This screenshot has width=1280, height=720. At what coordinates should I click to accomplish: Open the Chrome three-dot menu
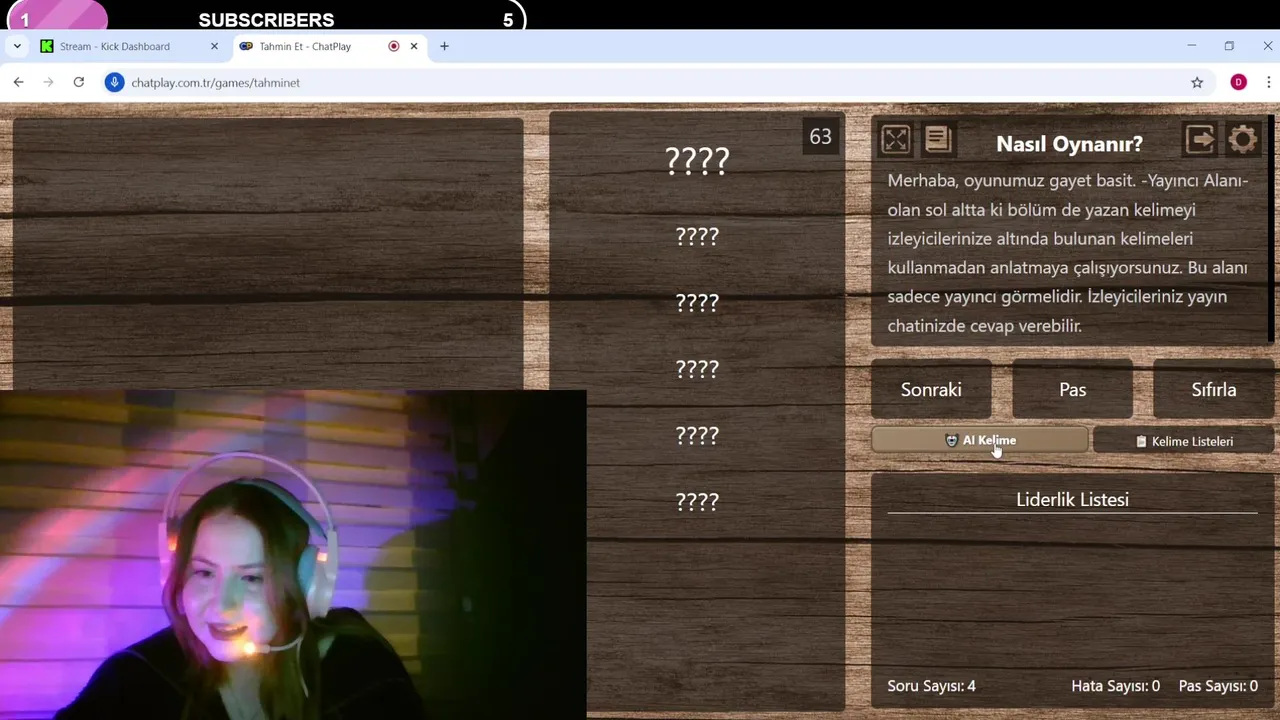click(x=1268, y=82)
